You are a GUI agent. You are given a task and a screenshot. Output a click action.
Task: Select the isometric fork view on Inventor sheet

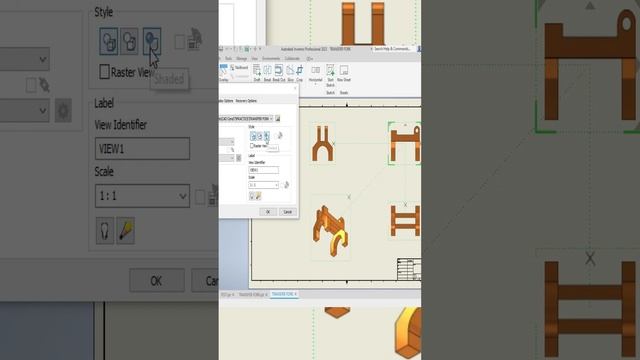[331, 231]
